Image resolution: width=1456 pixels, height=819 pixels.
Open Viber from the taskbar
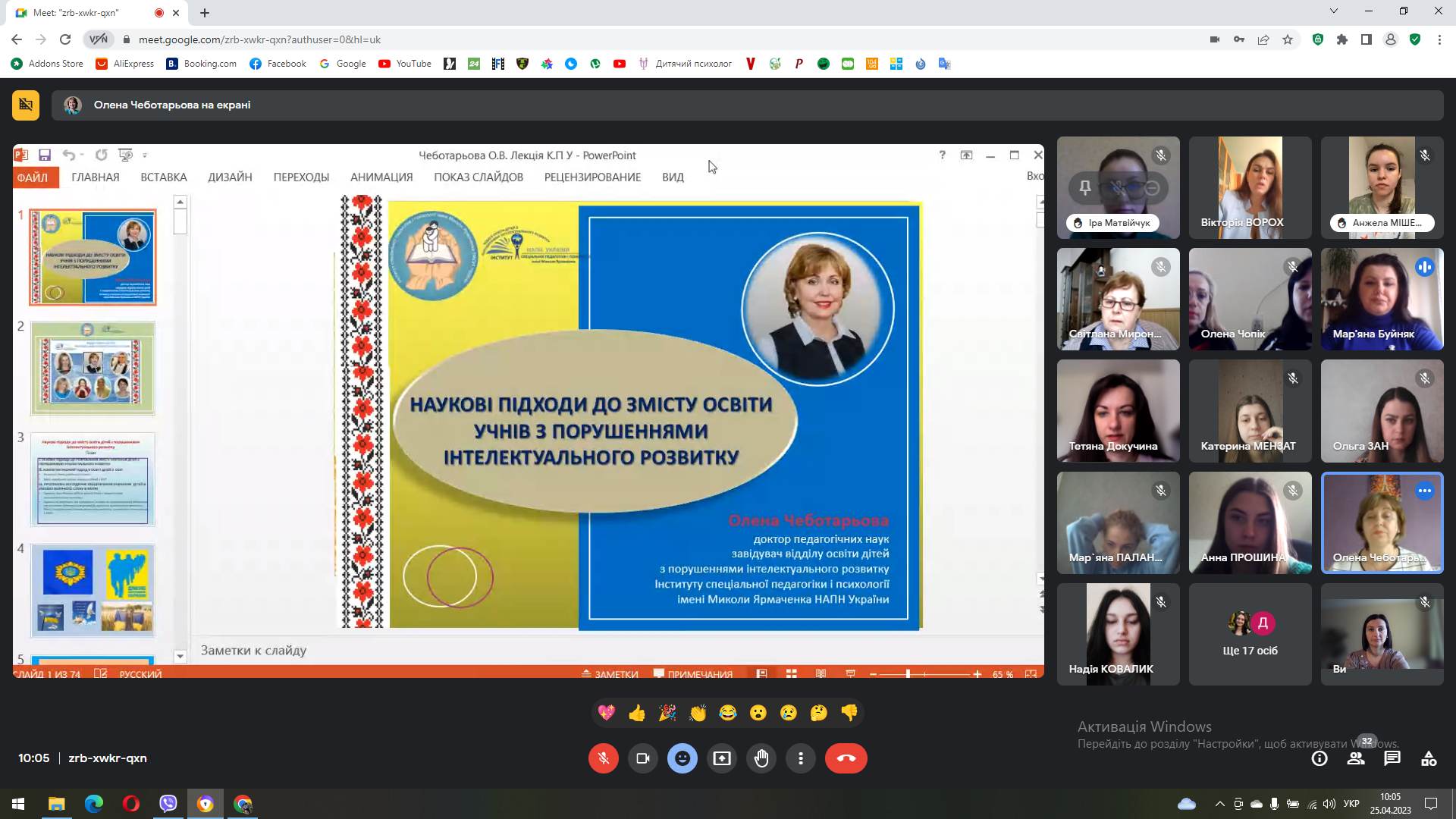click(168, 804)
